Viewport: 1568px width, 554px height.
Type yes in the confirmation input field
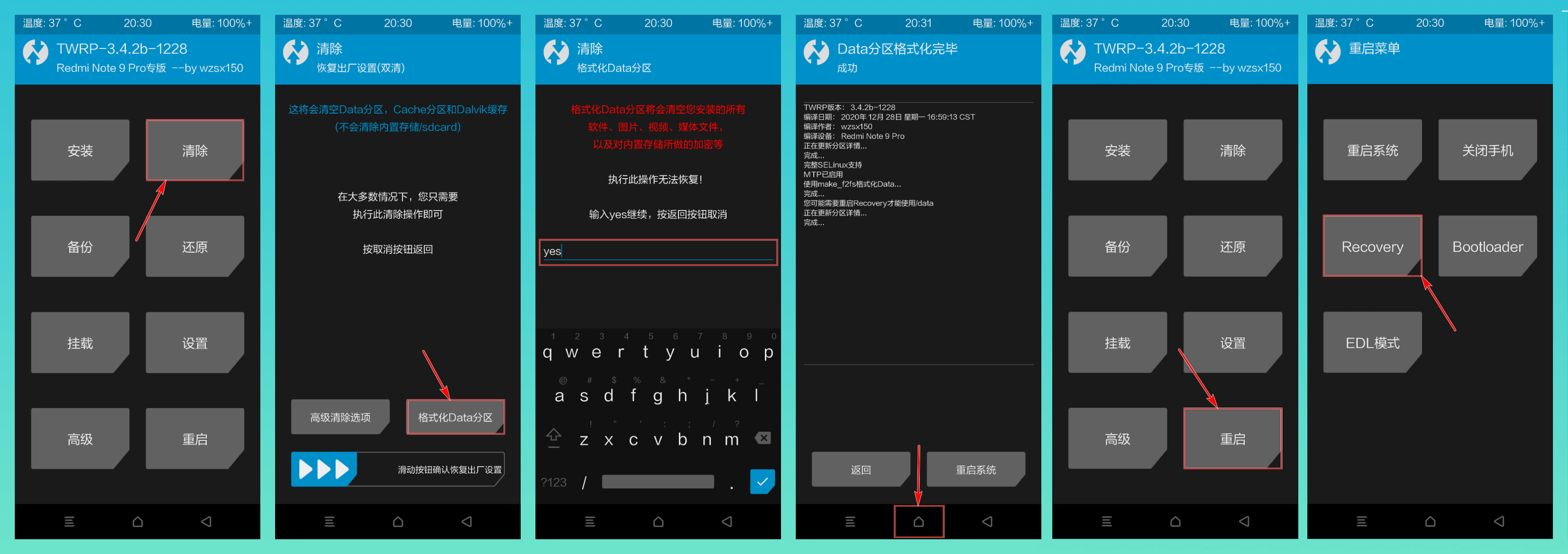tap(654, 252)
